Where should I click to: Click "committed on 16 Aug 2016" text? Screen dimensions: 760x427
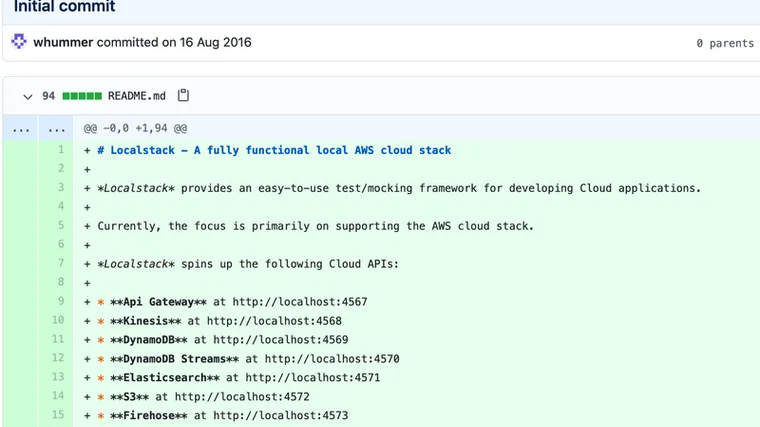(174, 42)
